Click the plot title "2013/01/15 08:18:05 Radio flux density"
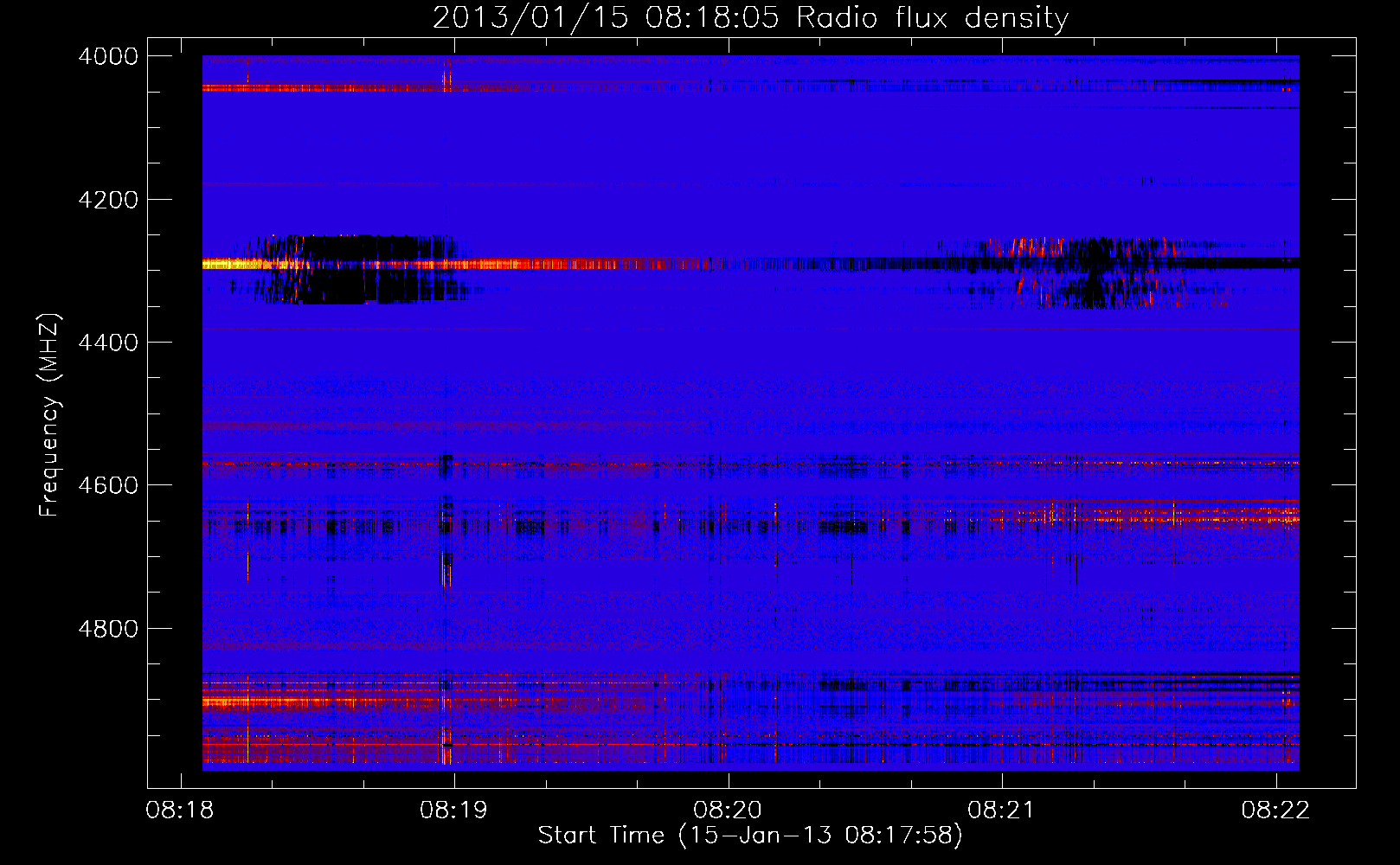Viewport: 1400px width, 865px height. coord(750,18)
